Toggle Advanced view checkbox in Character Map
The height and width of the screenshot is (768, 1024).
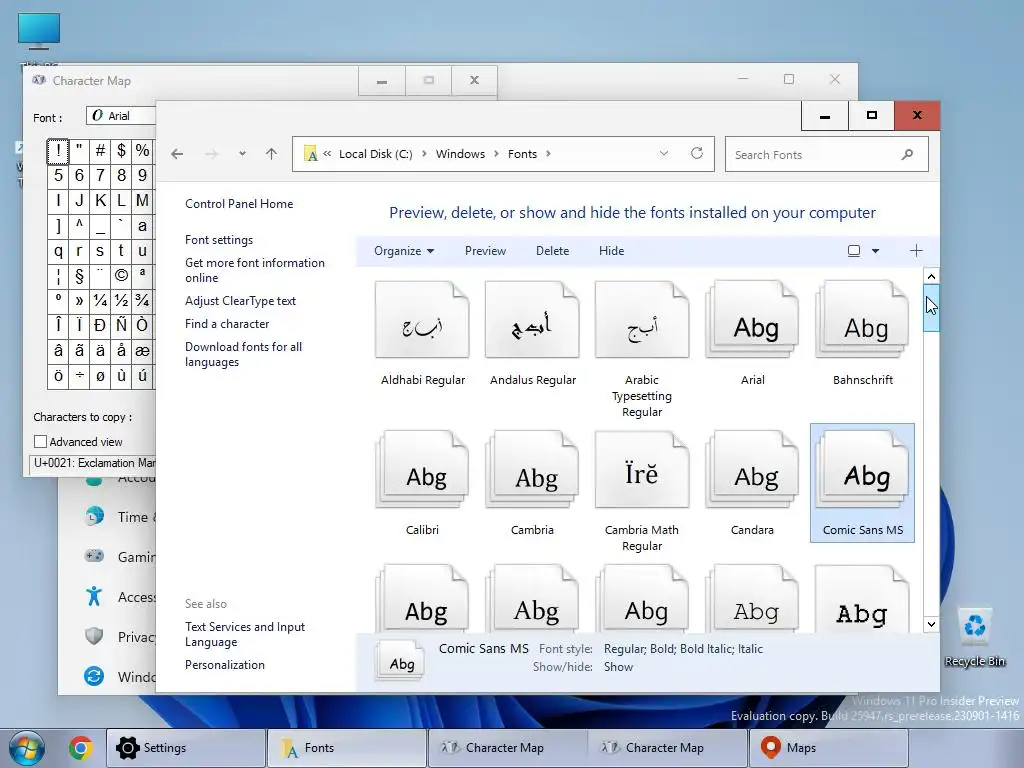tap(40, 442)
